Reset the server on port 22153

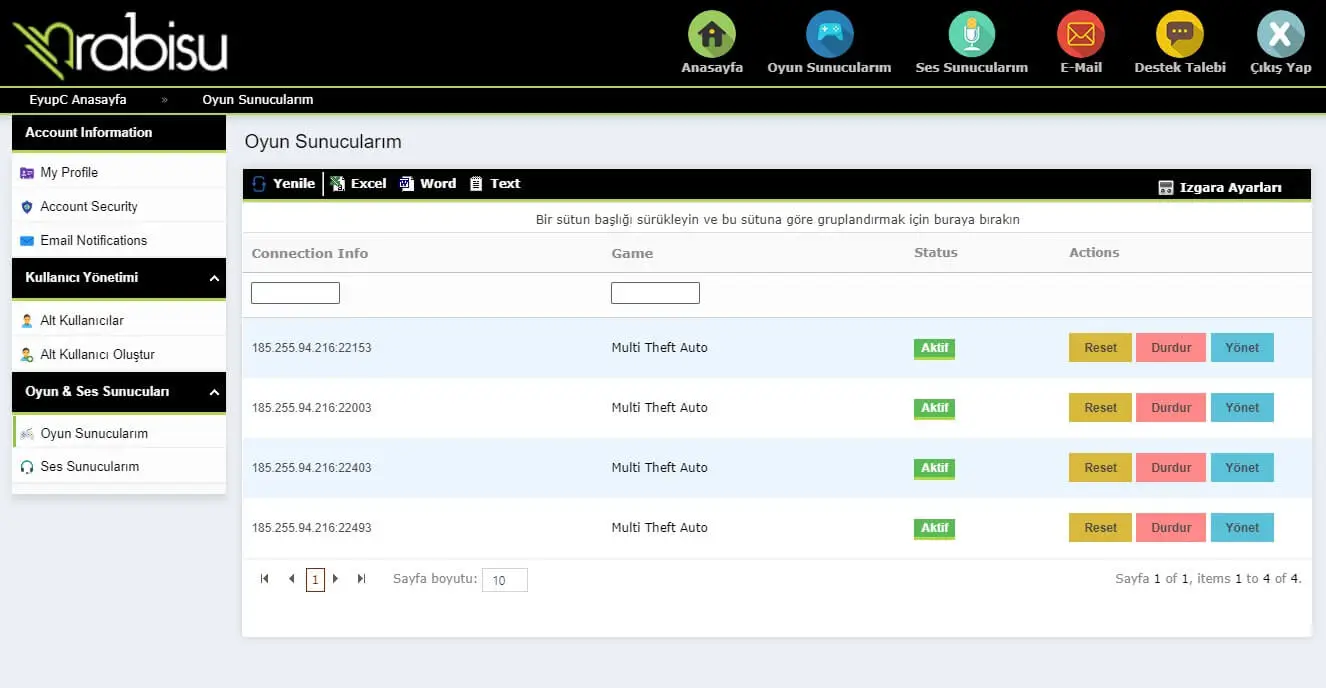1100,348
